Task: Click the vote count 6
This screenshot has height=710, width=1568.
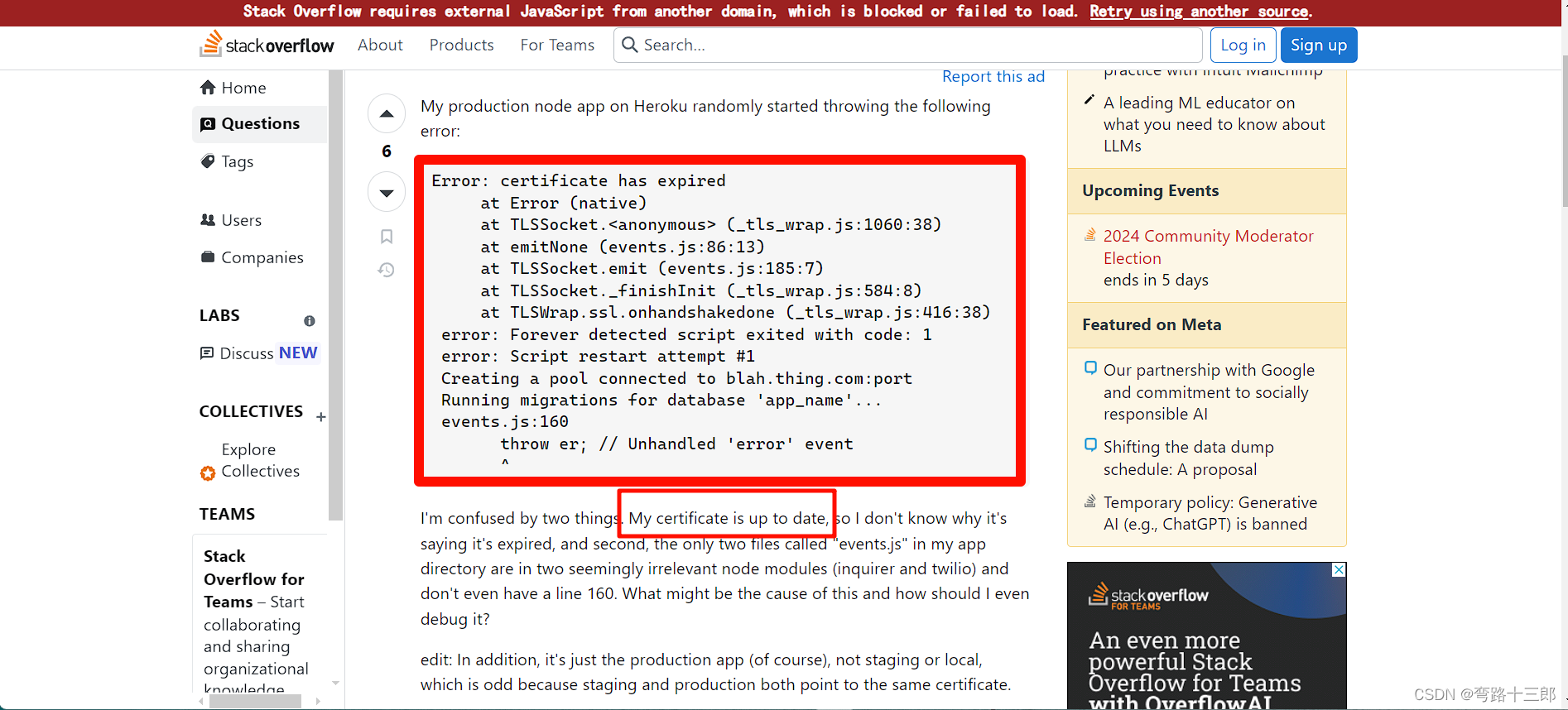Action: click(387, 151)
